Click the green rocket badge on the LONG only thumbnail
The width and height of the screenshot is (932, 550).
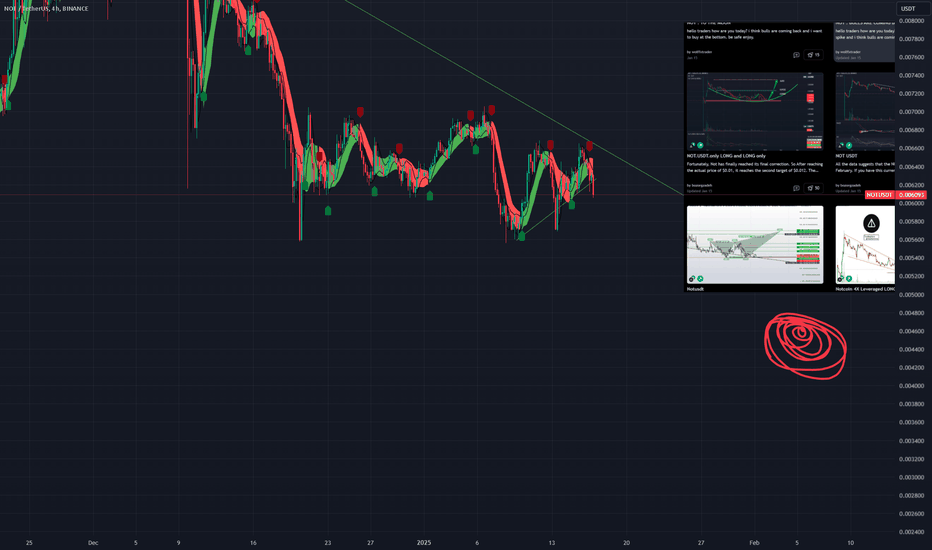coord(700,145)
